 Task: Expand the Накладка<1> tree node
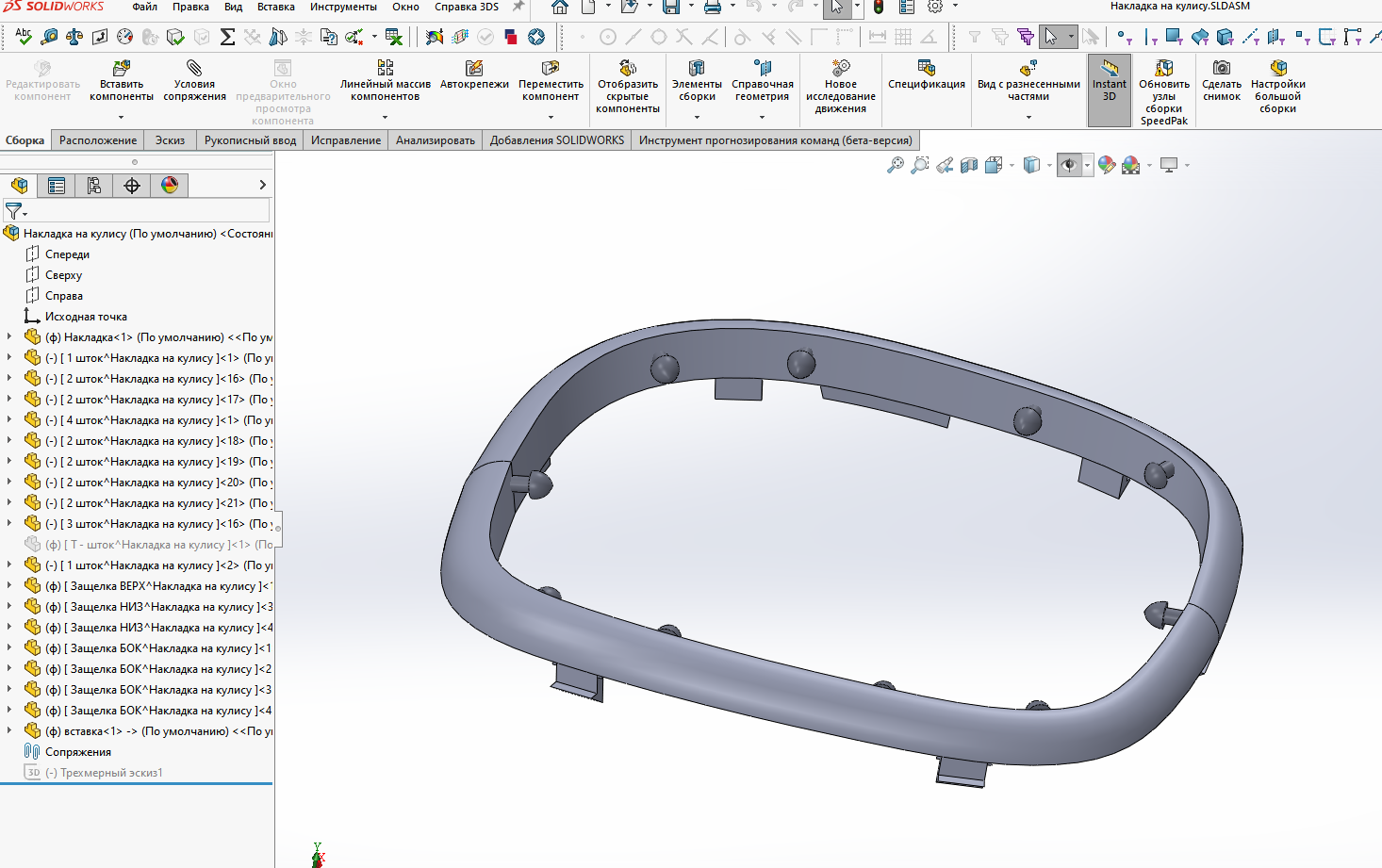(9, 336)
